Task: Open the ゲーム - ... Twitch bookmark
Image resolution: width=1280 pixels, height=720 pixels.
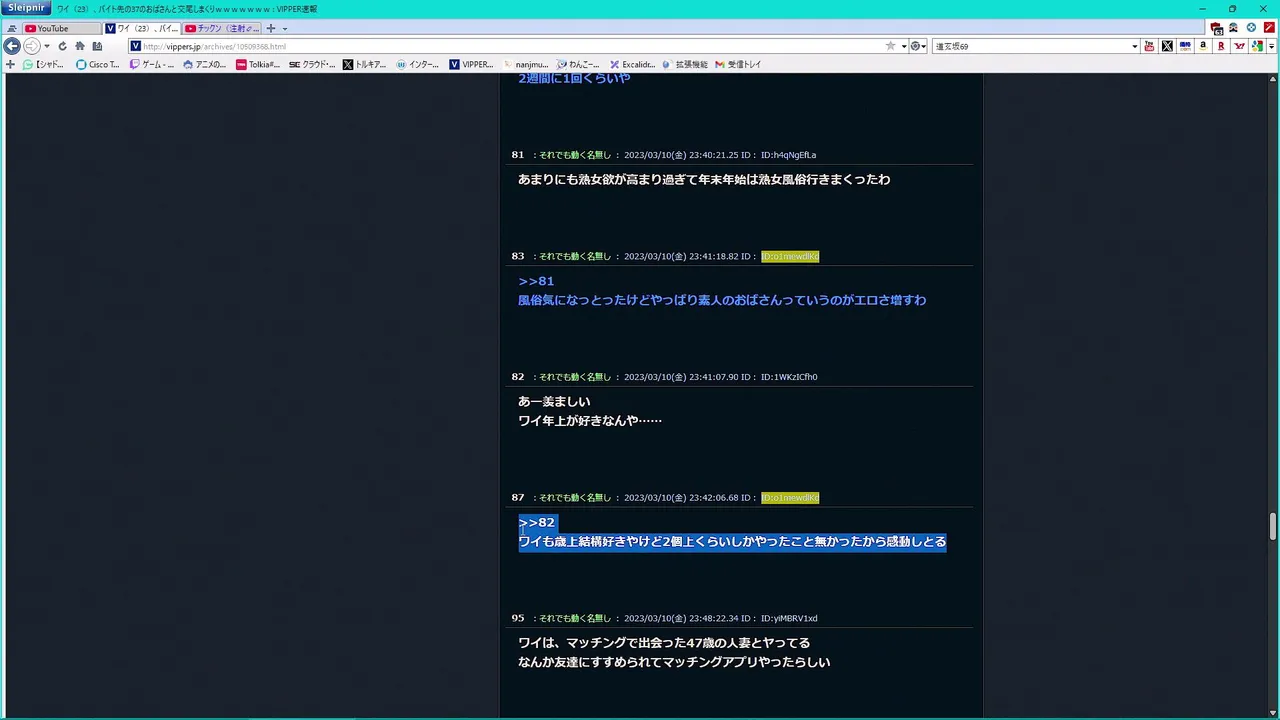Action: (151, 64)
